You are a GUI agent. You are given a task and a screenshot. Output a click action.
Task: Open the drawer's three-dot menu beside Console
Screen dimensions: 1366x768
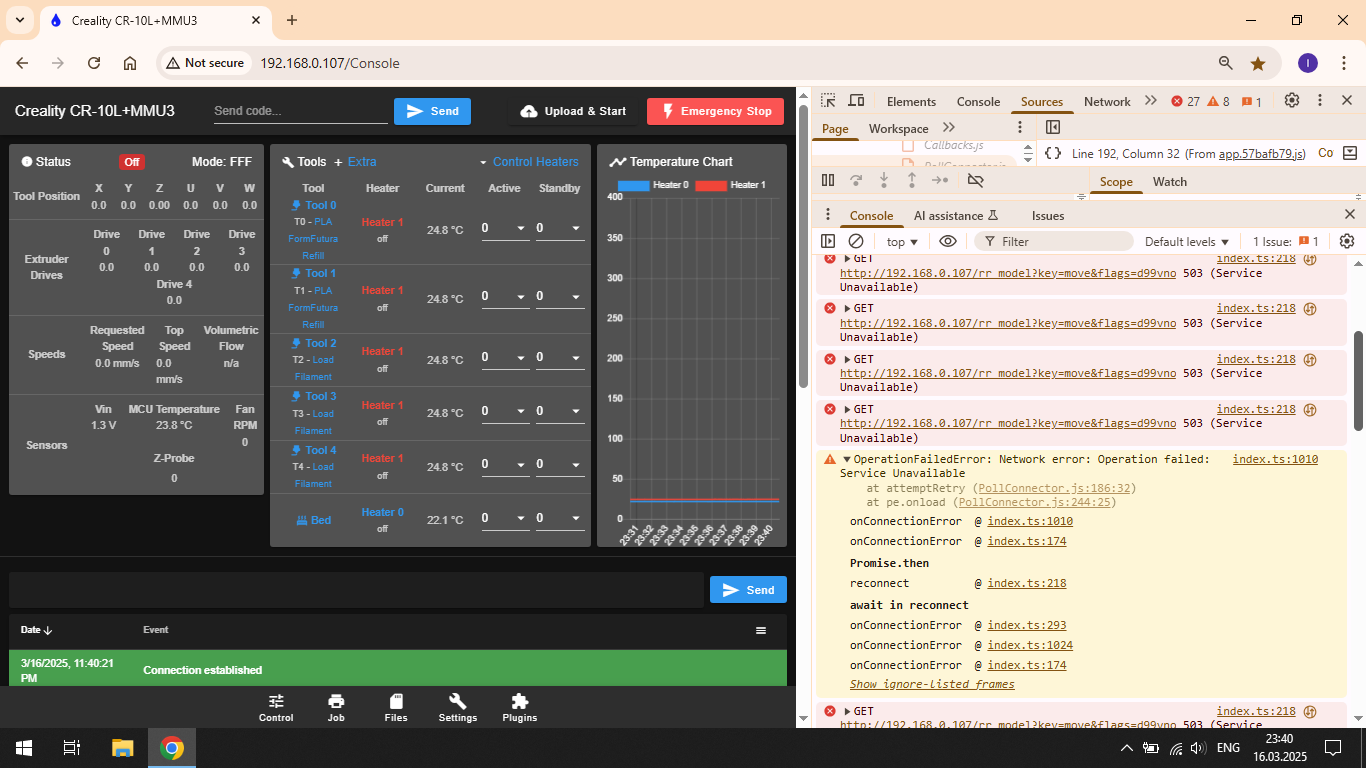point(827,215)
